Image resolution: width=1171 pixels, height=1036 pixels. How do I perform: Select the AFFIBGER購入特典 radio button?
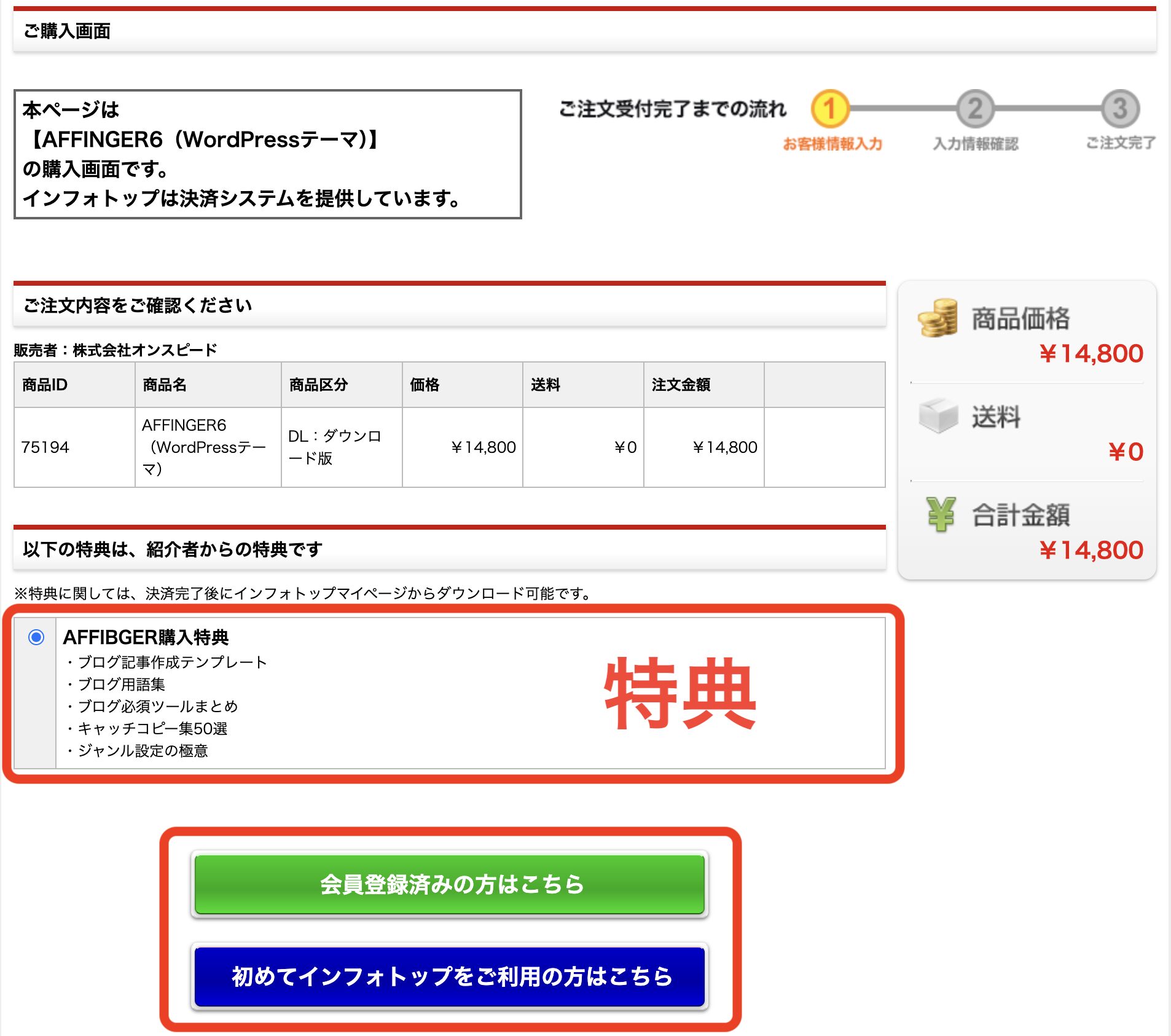point(36,637)
